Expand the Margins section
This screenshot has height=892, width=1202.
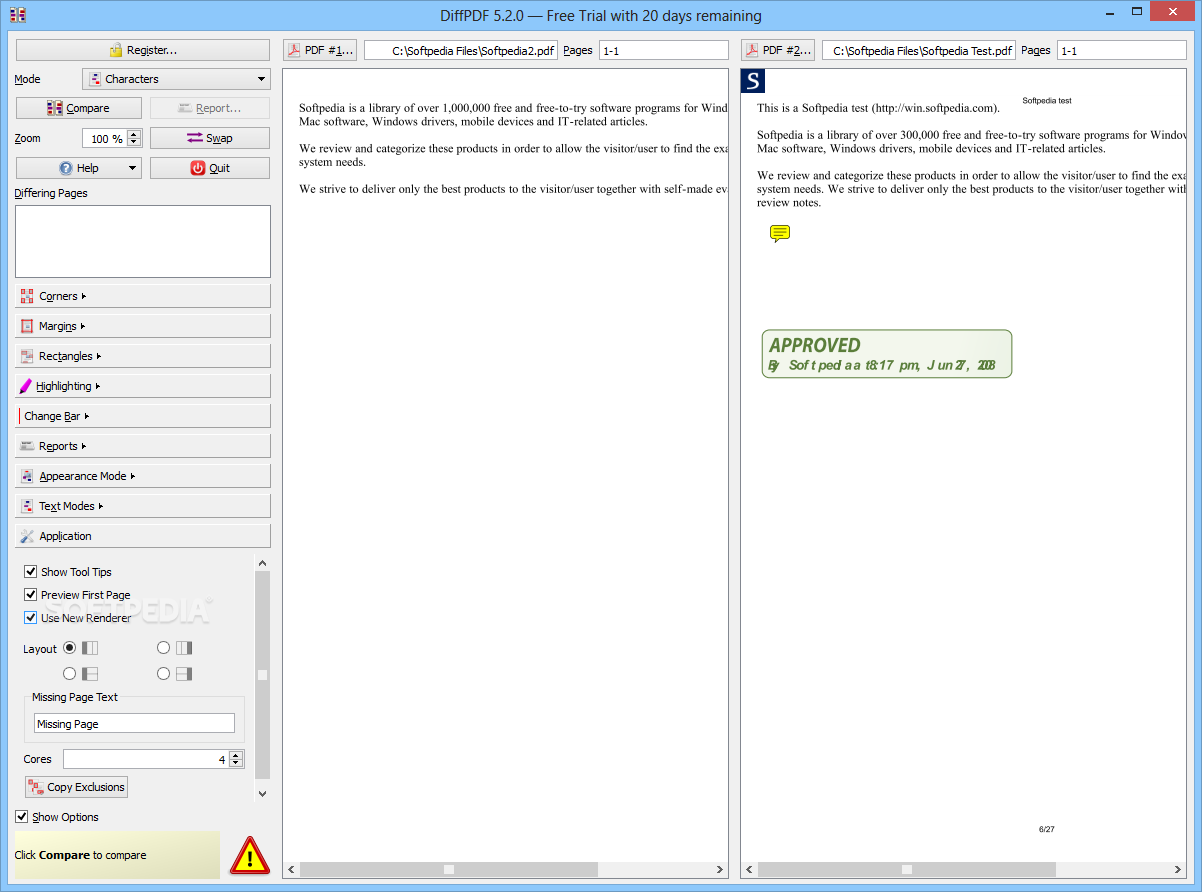(x=143, y=326)
